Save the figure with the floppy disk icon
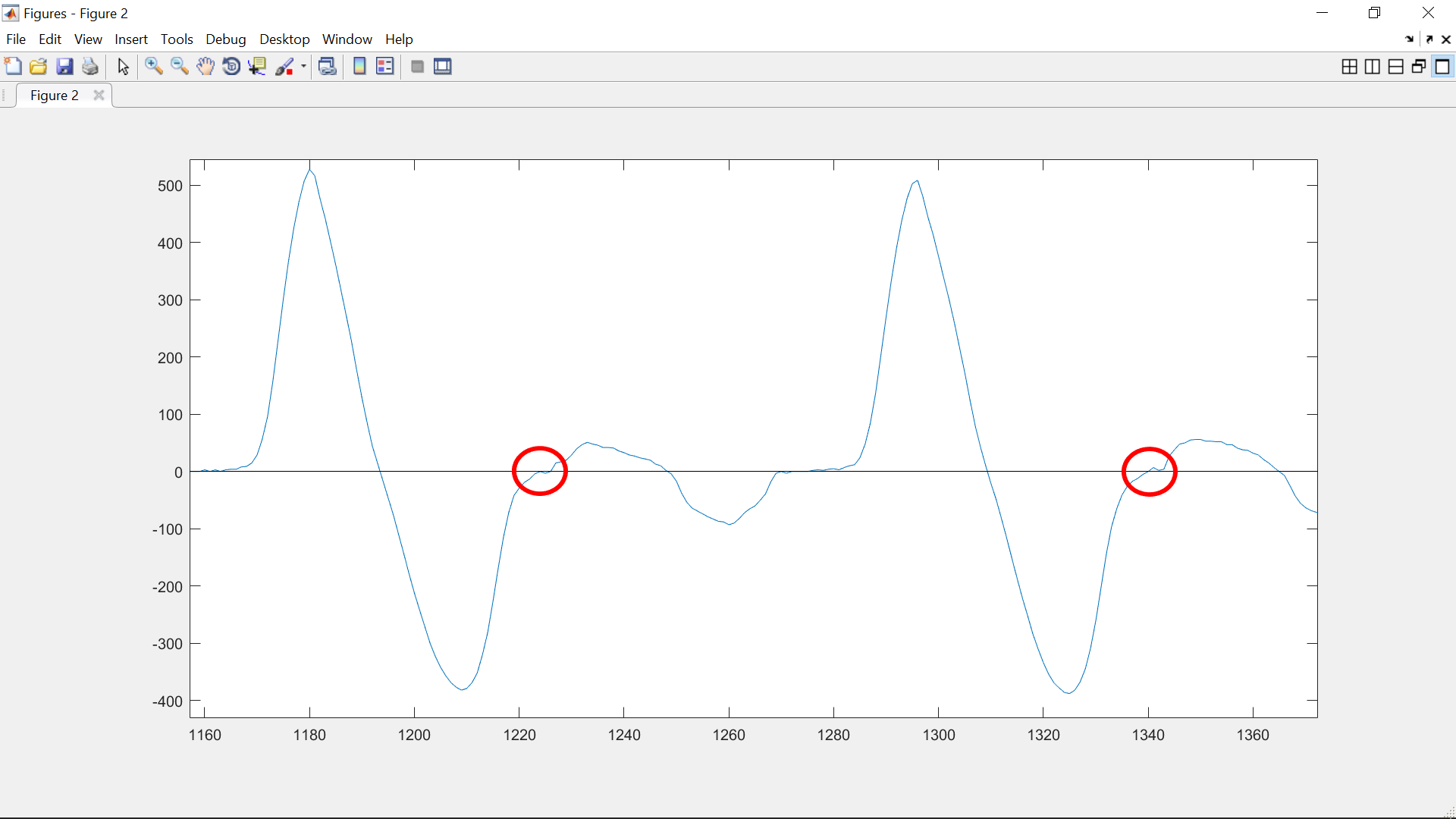 (x=64, y=67)
